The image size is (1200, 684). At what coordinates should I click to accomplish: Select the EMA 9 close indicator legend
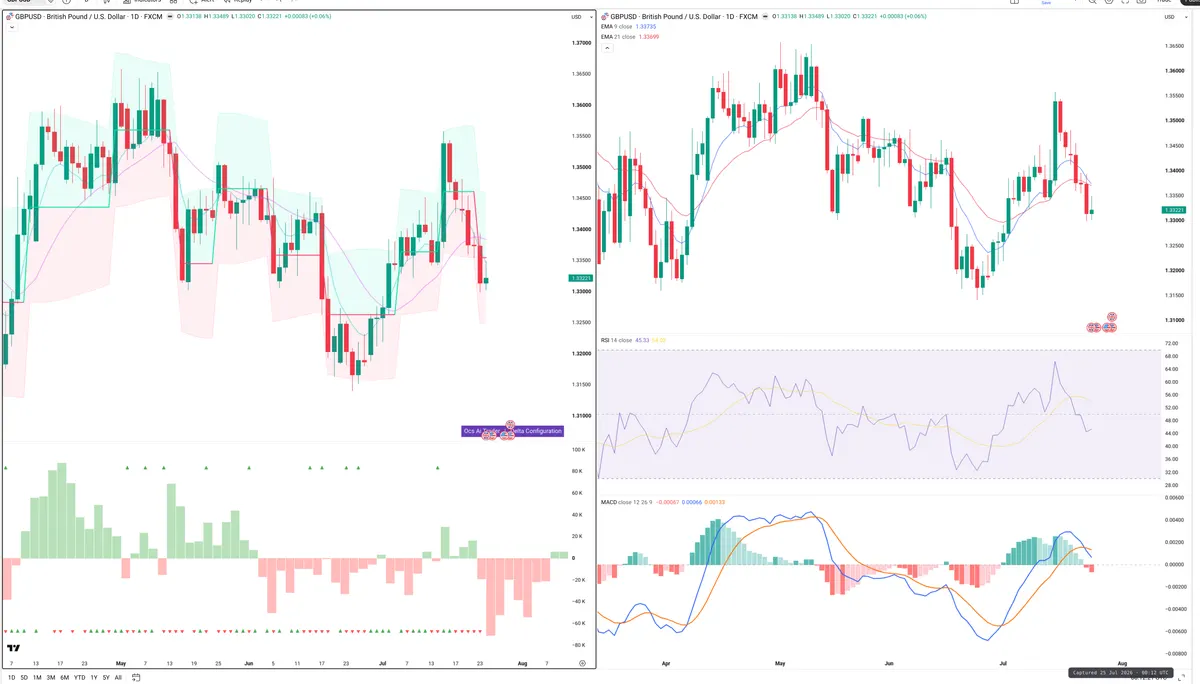click(630, 27)
